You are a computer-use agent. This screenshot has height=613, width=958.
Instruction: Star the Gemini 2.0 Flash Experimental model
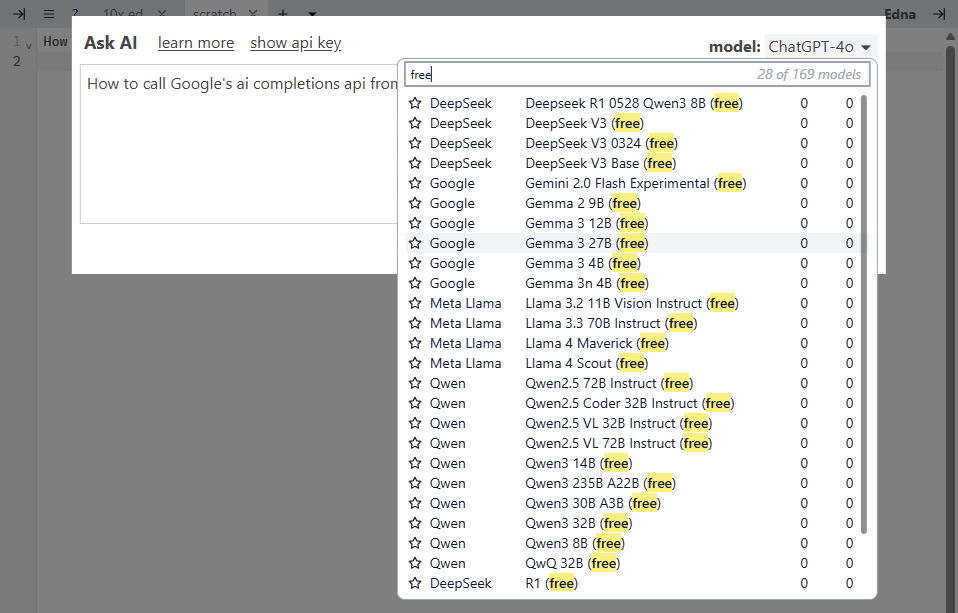[415, 183]
